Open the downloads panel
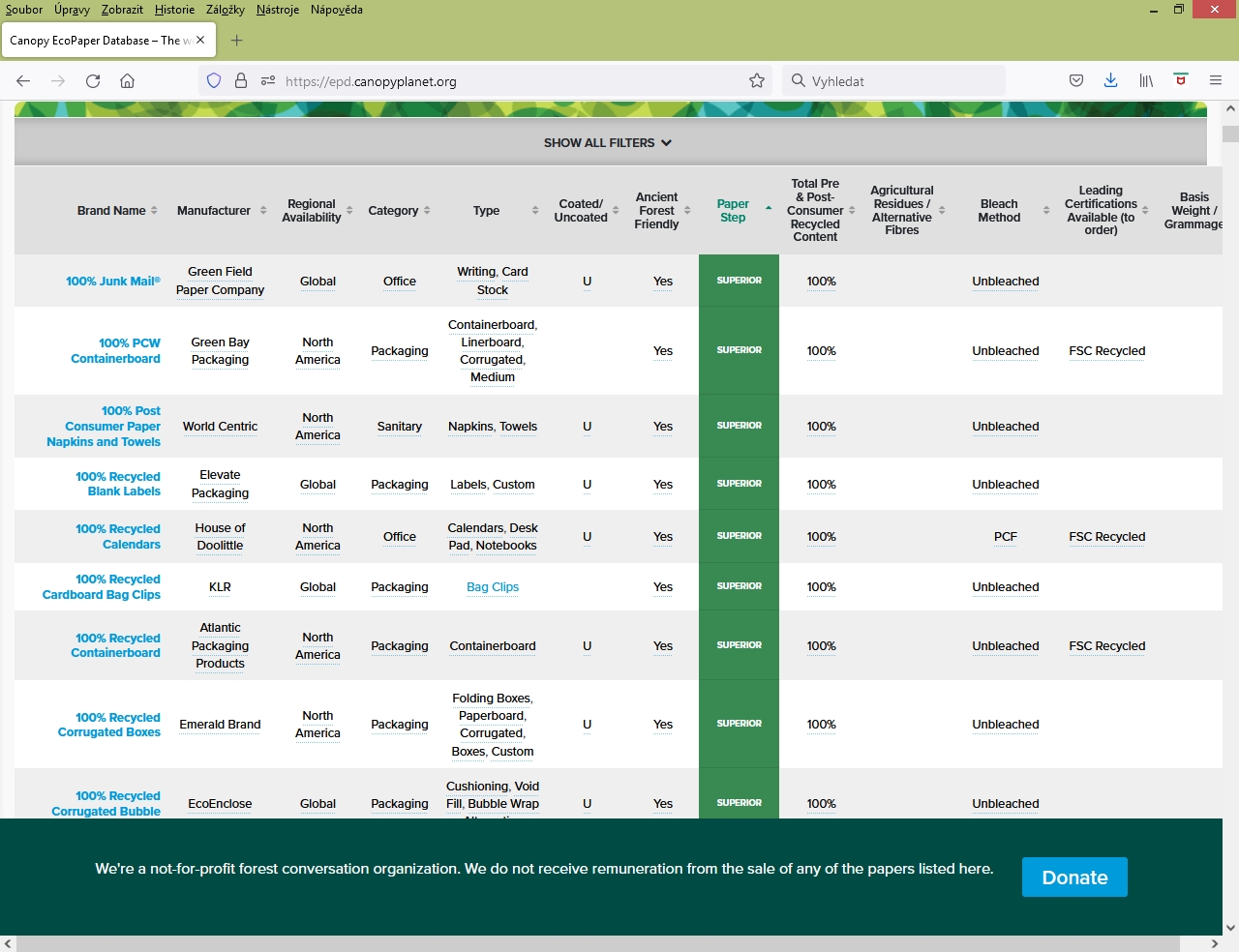 [x=1111, y=81]
